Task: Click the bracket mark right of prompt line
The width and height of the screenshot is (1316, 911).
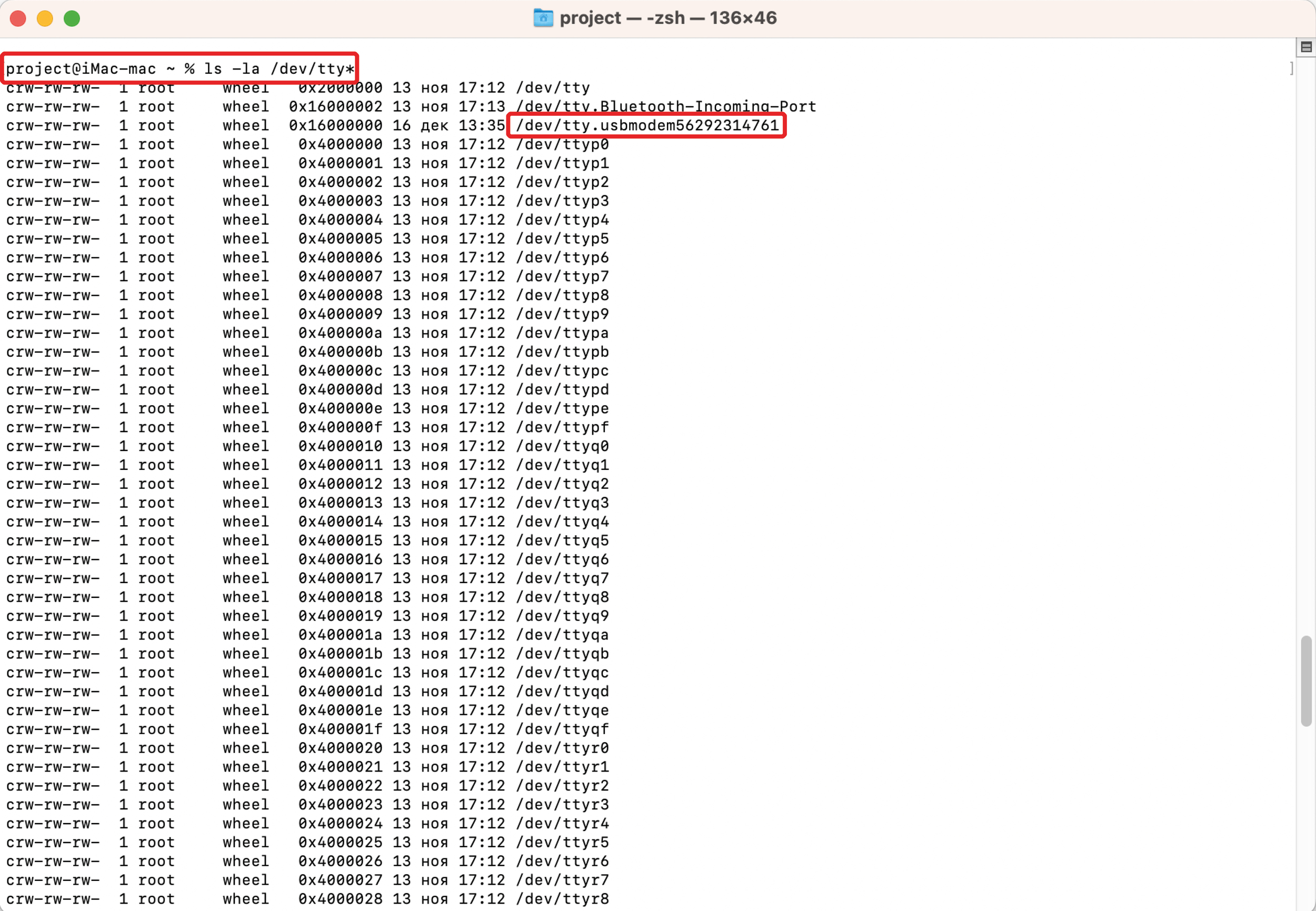Action: point(1291,68)
